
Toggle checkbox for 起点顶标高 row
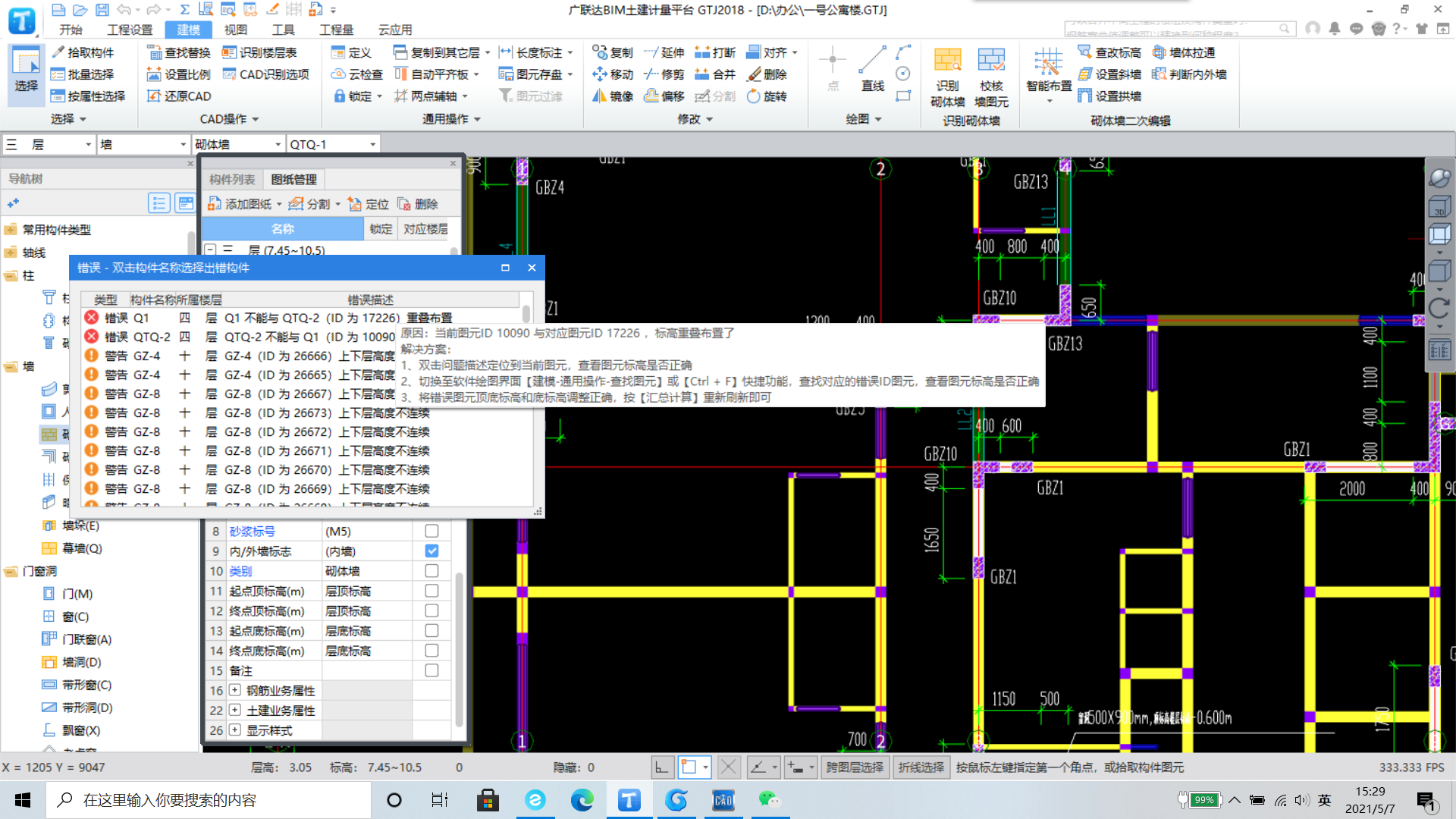[x=431, y=591]
